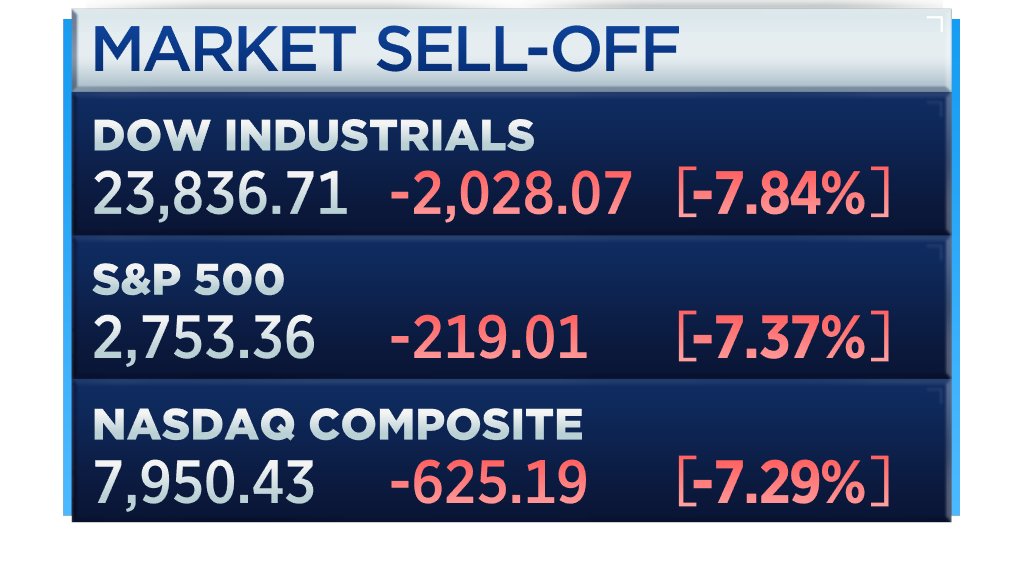This screenshot has height=576, width=1024.
Task: Select the Dow percent change -7.84%
Action: [776, 194]
